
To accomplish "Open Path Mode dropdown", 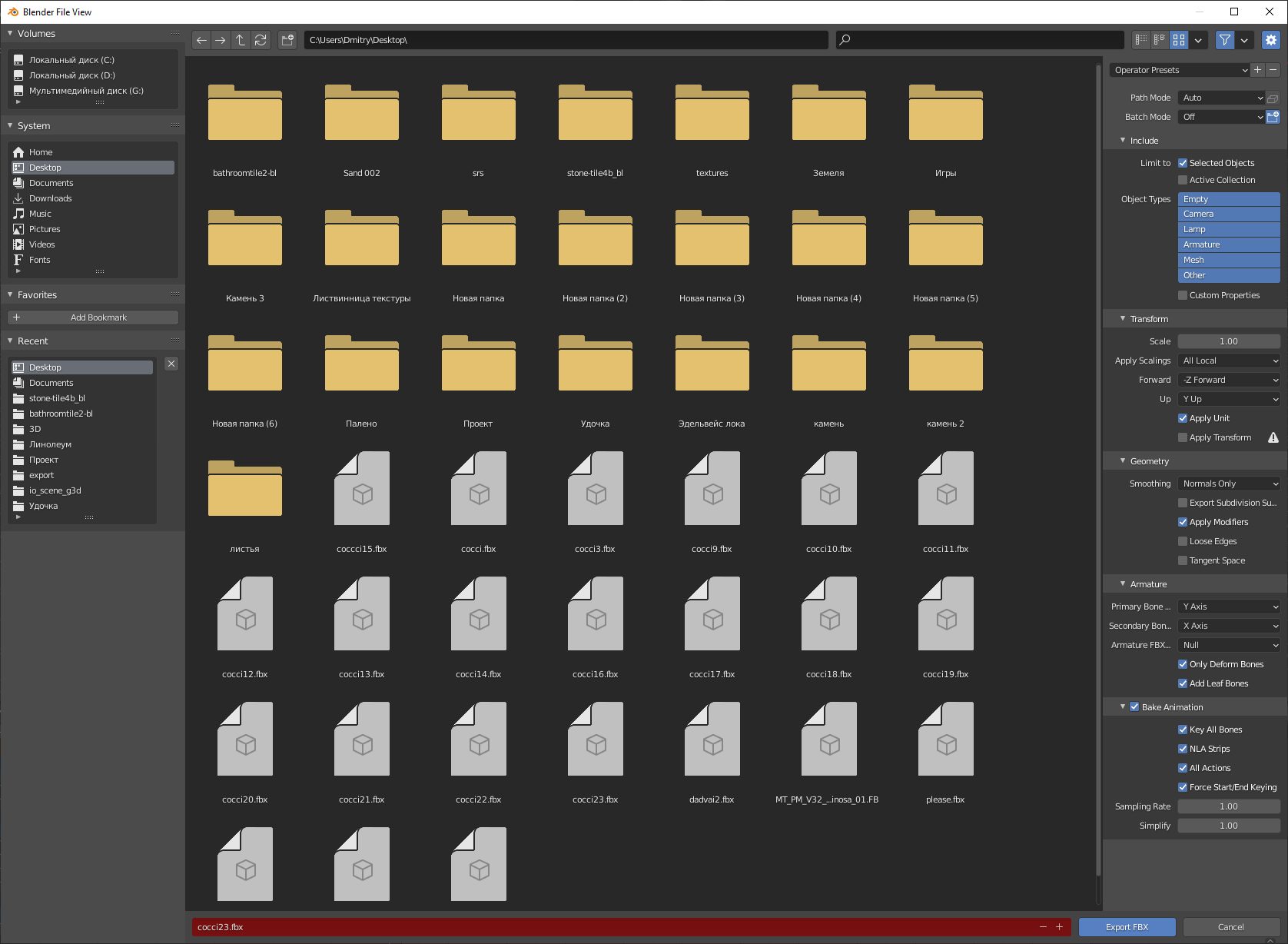I will click(1220, 98).
